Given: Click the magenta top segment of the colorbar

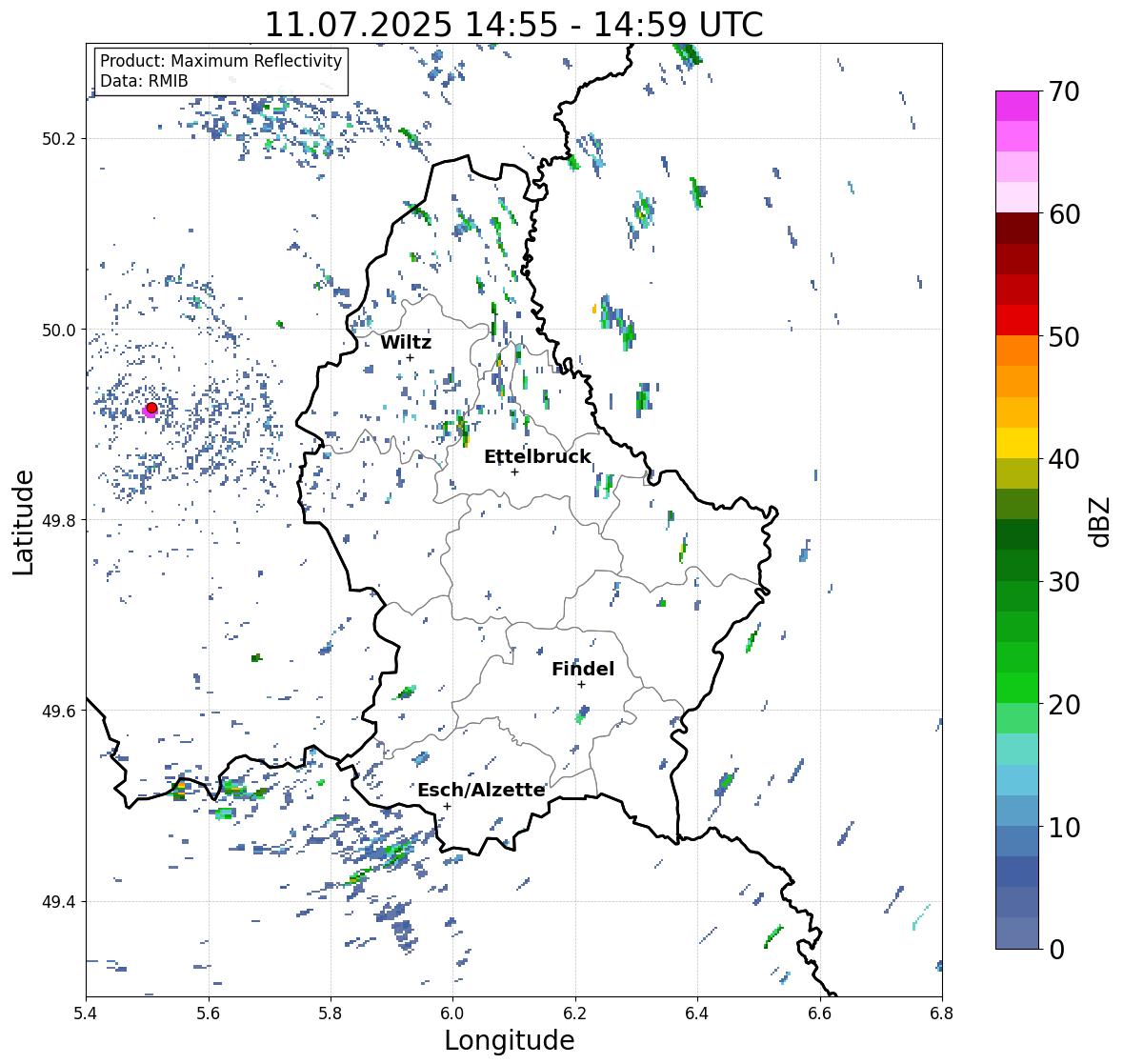Looking at the screenshot, I should (1017, 106).
